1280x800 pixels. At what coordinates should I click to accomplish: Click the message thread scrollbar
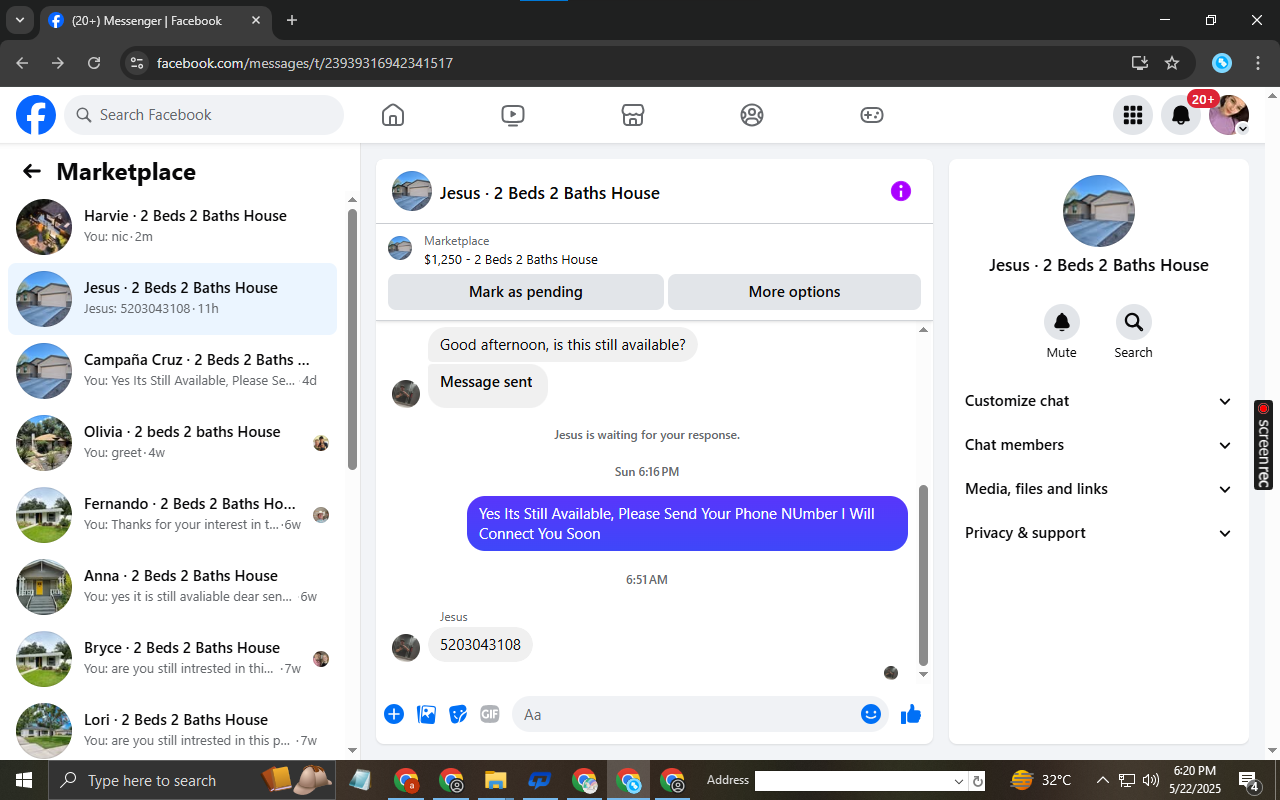click(923, 576)
